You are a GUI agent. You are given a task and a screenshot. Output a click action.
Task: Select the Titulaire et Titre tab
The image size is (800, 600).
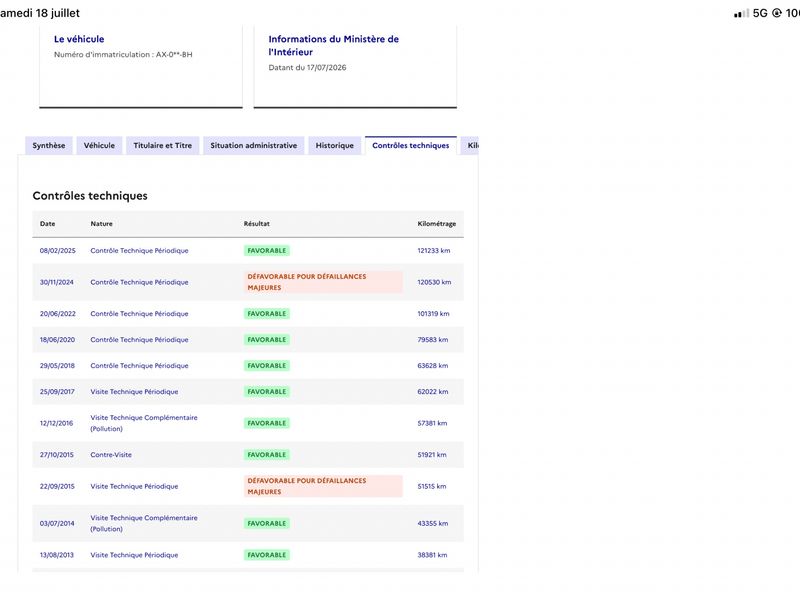[163, 145]
